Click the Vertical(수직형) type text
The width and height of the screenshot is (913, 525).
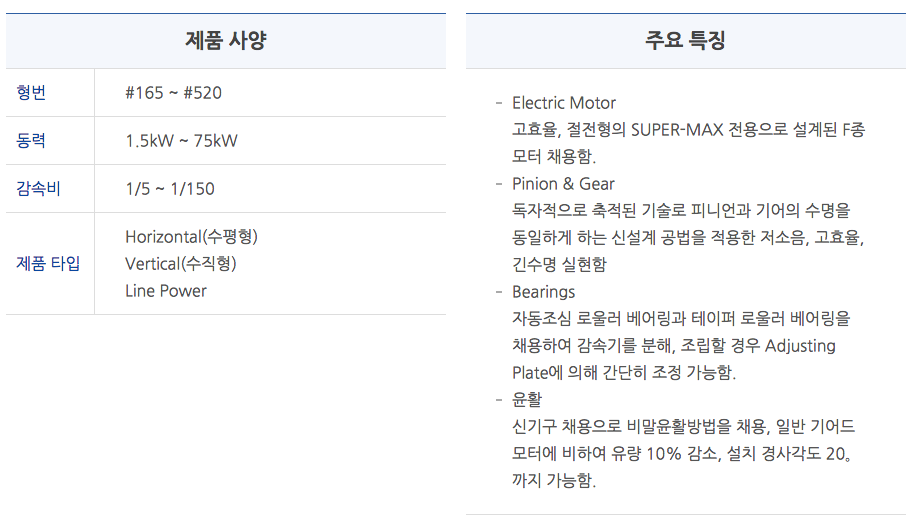tap(180, 264)
